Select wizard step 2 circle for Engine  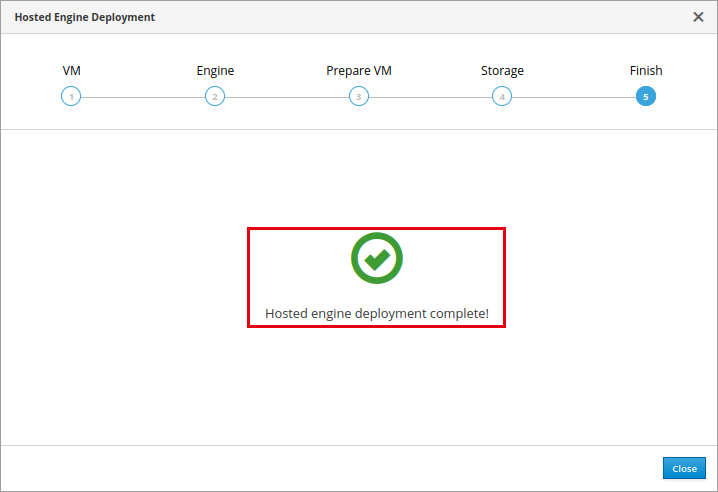pyautogui.click(x=215, y=96)
